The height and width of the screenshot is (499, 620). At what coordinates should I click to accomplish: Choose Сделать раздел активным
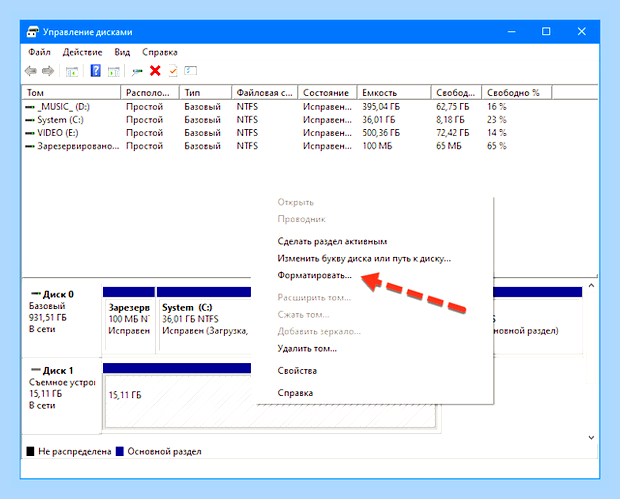pyautogui.click(x=332, y=241)
